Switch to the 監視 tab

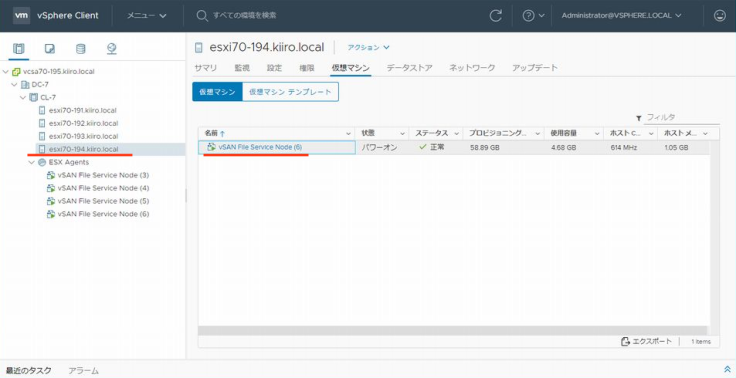242,68
